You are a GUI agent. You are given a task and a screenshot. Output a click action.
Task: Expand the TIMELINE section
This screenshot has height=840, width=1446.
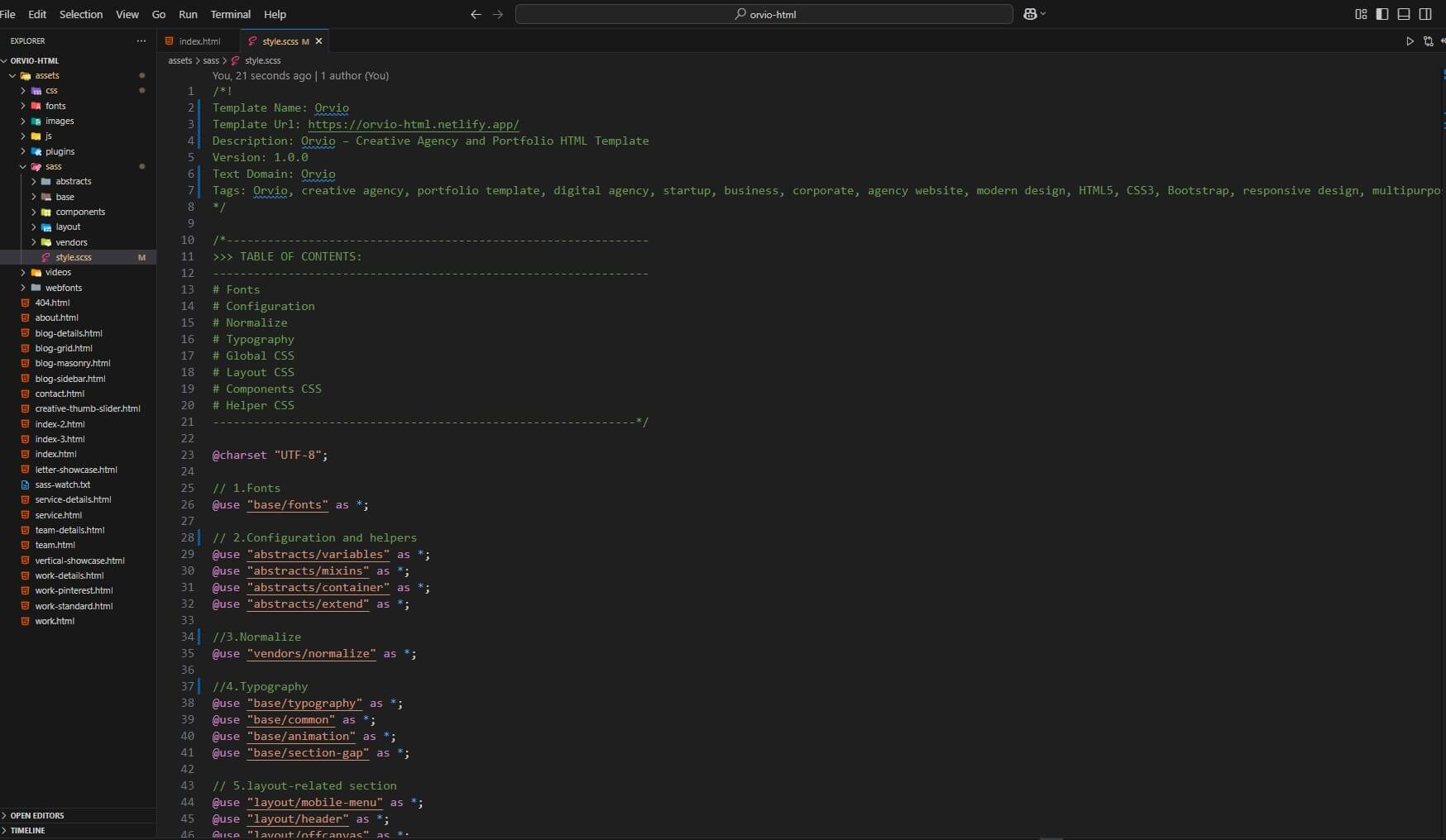(x=78, y=830)
